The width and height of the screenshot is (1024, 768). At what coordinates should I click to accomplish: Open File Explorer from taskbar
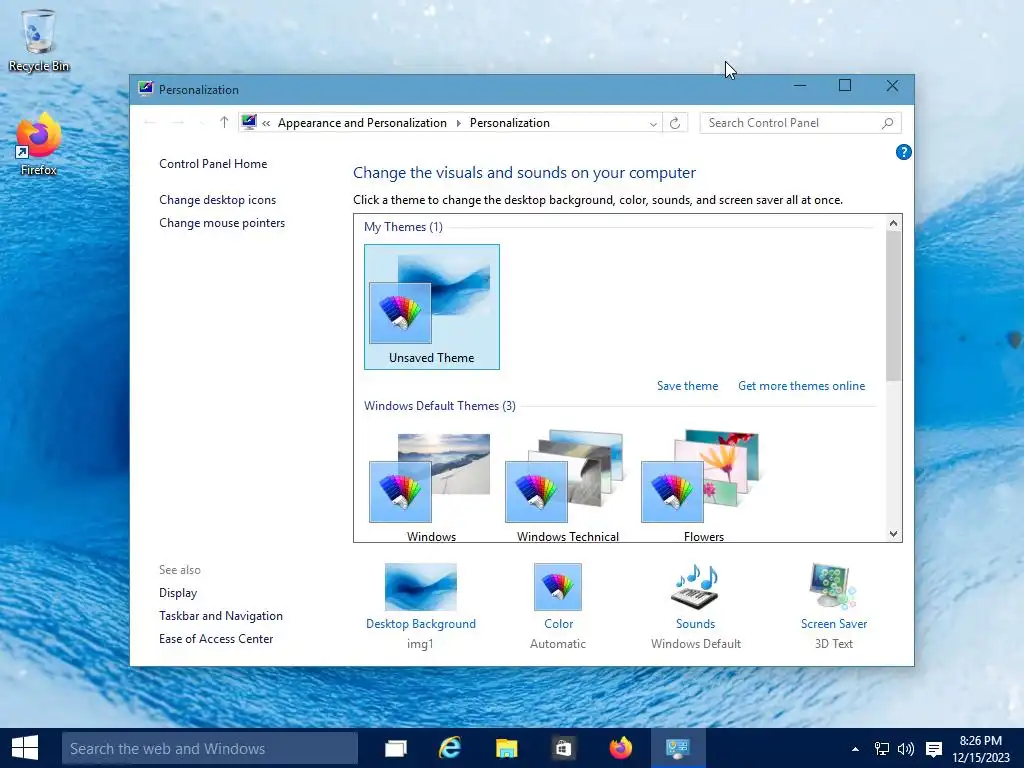[506, 748]
